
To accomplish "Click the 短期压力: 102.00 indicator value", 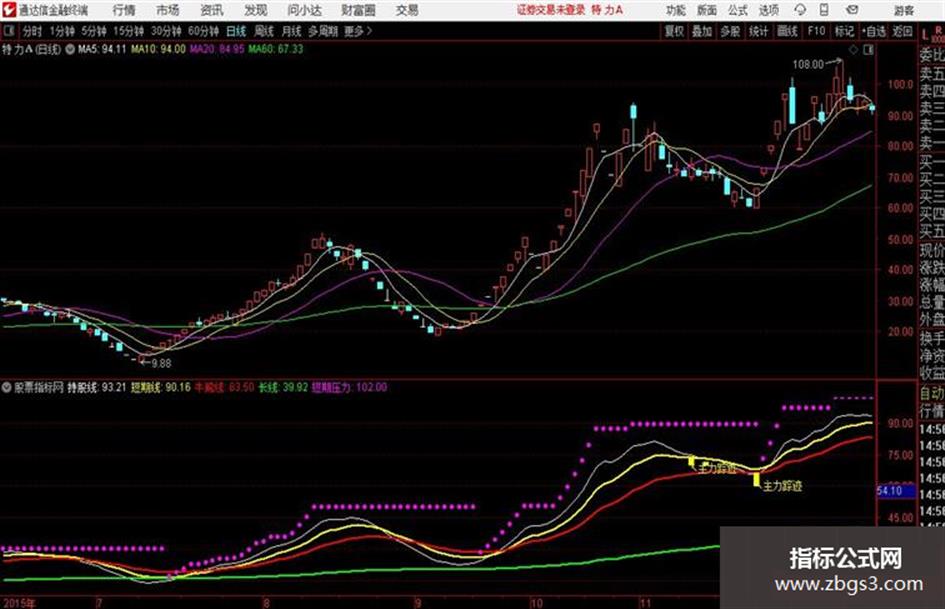I will pyautogui.click(x=350, y=388).
